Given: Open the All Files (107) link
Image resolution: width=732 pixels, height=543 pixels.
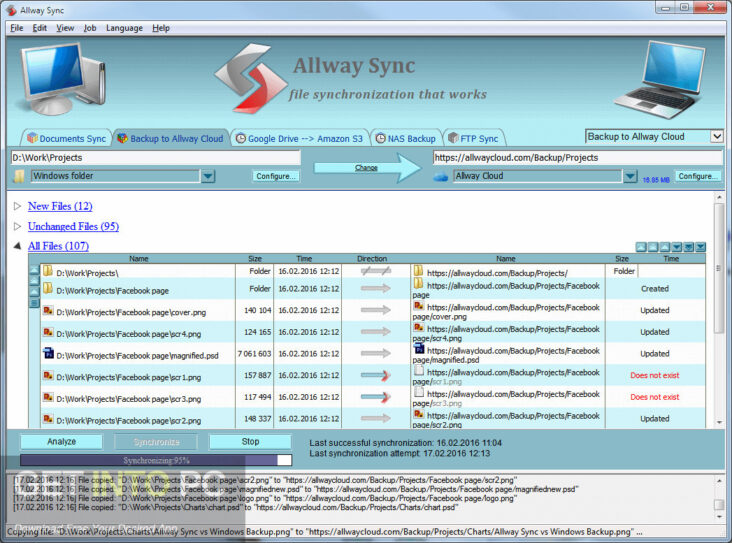Looking at the screenshot, I should click(x=58, y=246).
